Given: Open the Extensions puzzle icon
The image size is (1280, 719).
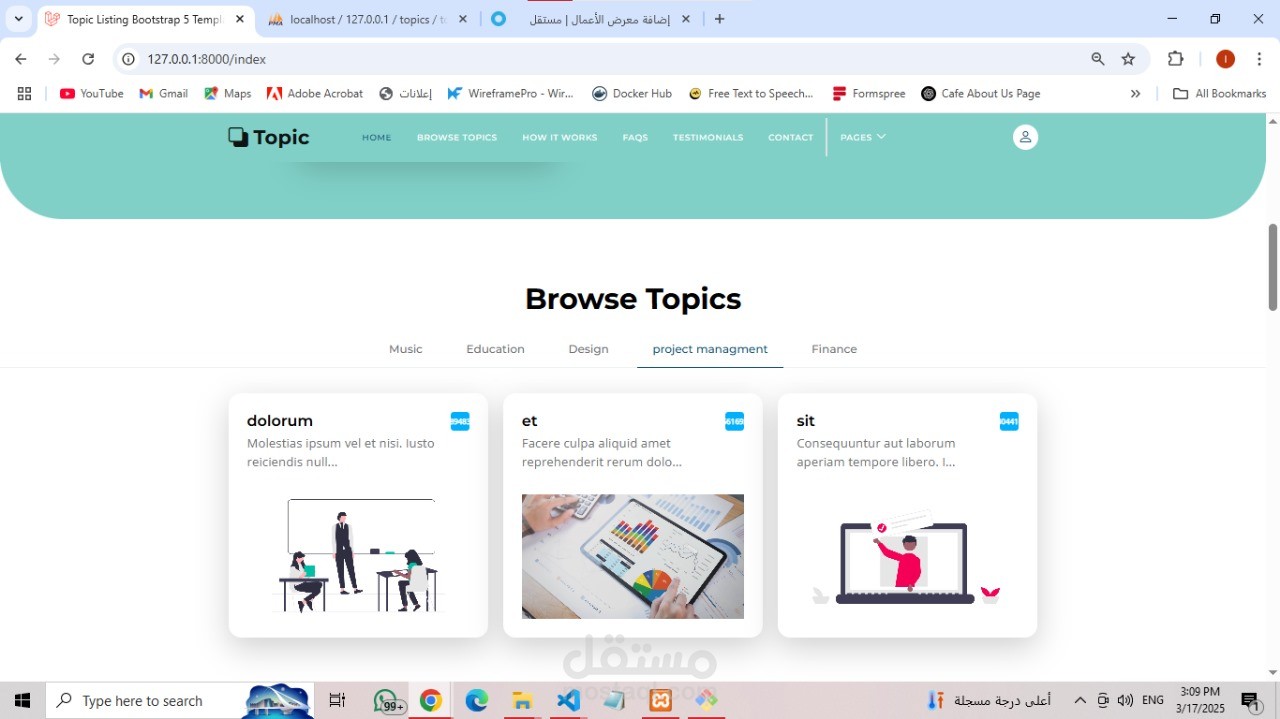Looking at the screenshot, I should point(1176,59).
